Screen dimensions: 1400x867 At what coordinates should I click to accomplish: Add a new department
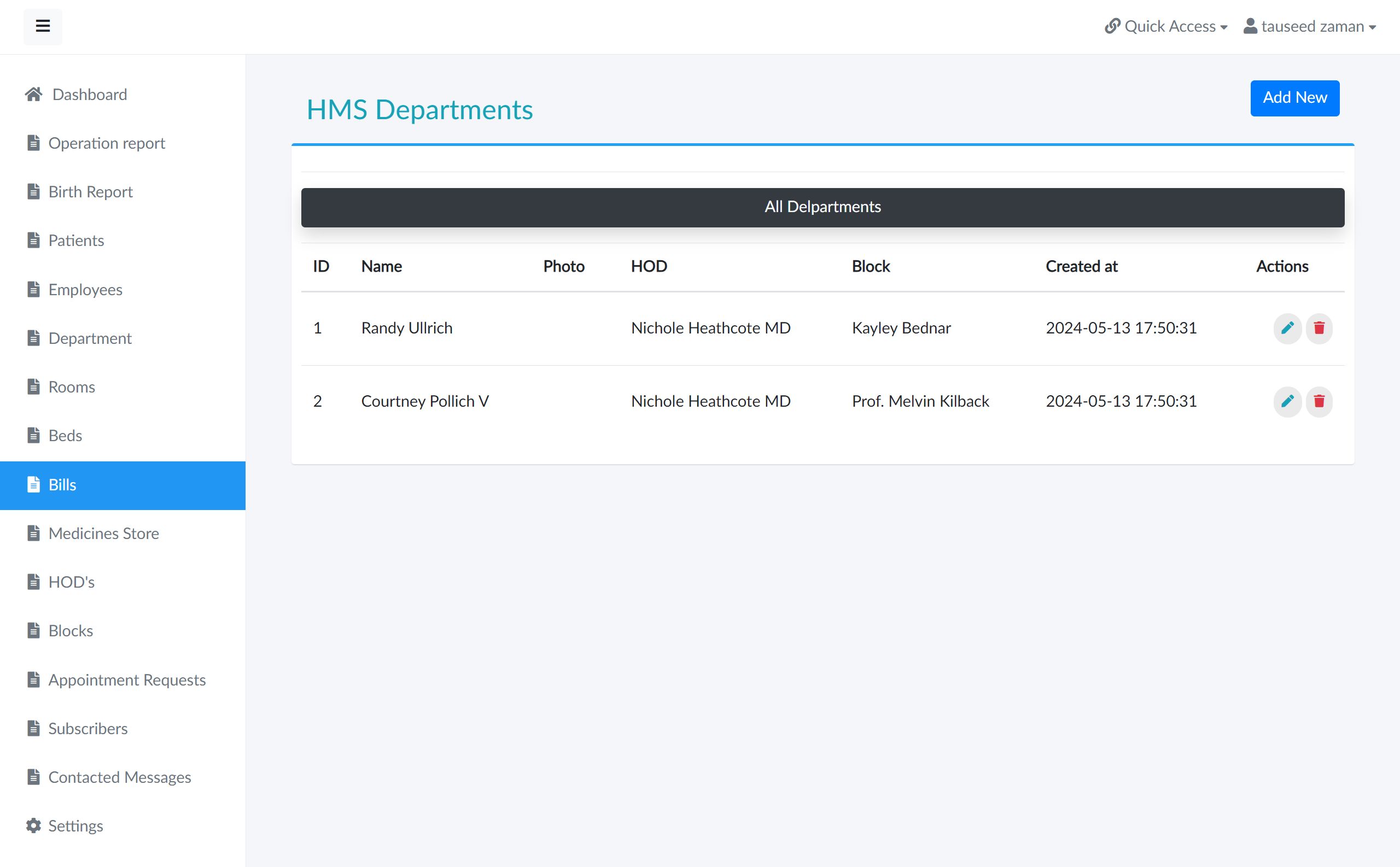pos(1294,98)
